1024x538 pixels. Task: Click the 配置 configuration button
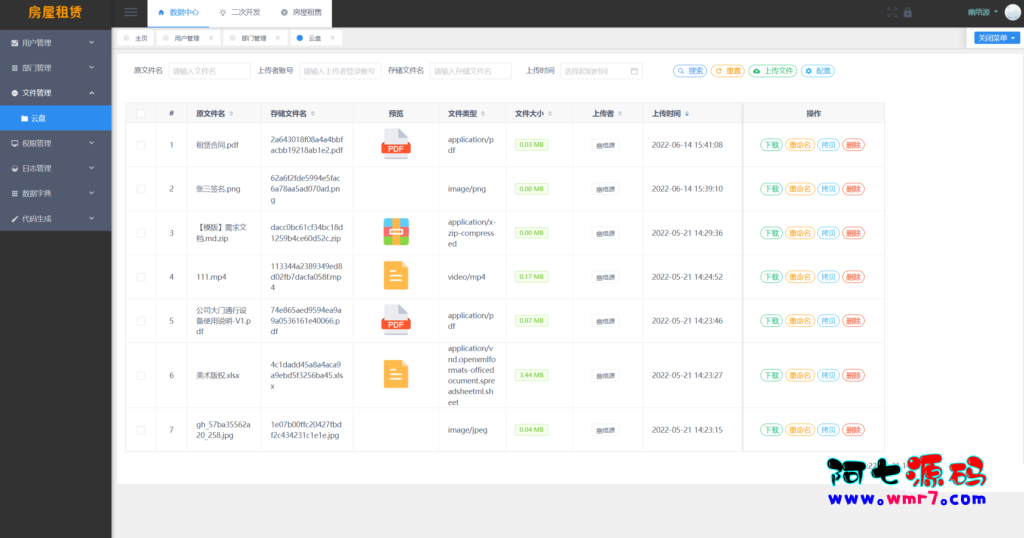(x=818, y=71)
